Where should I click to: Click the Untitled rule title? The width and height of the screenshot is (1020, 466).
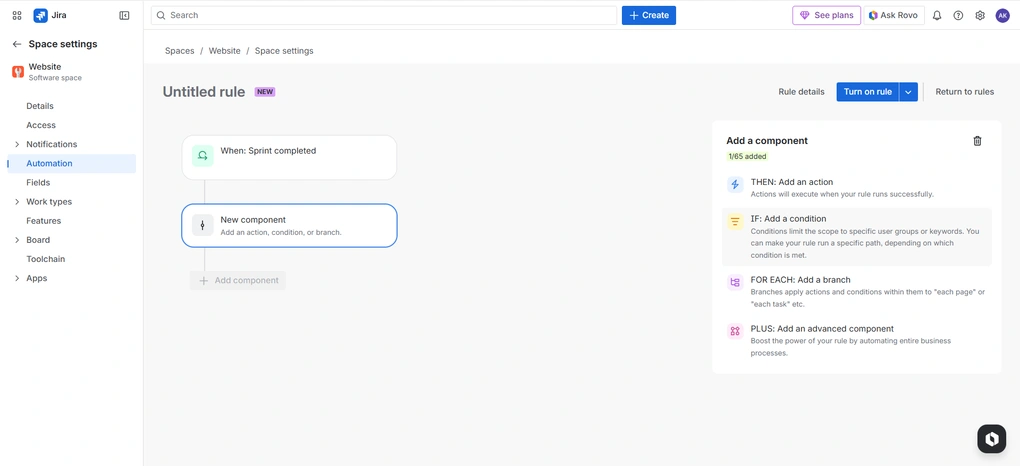coord(204,92)
